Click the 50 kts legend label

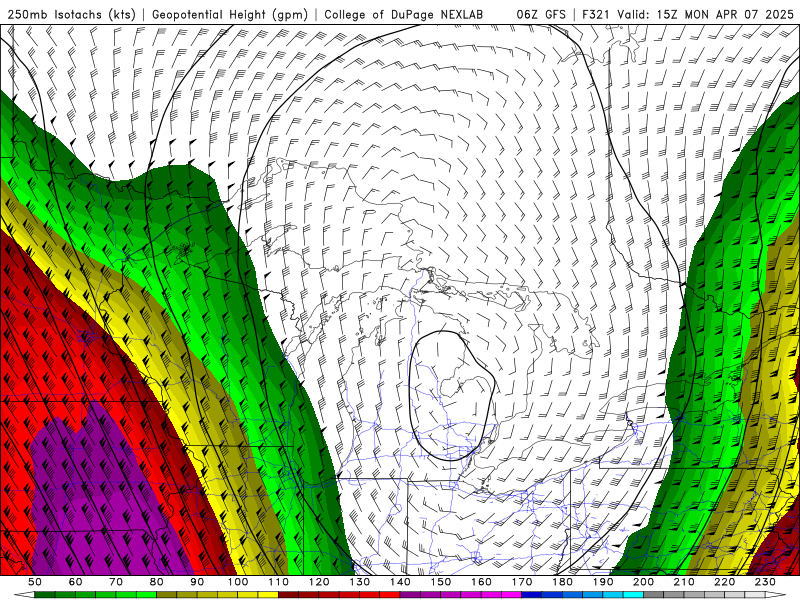pyautogui.click(x=35, y=582)
